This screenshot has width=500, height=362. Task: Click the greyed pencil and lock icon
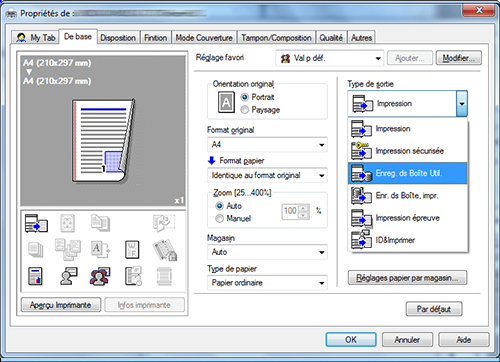[x=165, y=250]
